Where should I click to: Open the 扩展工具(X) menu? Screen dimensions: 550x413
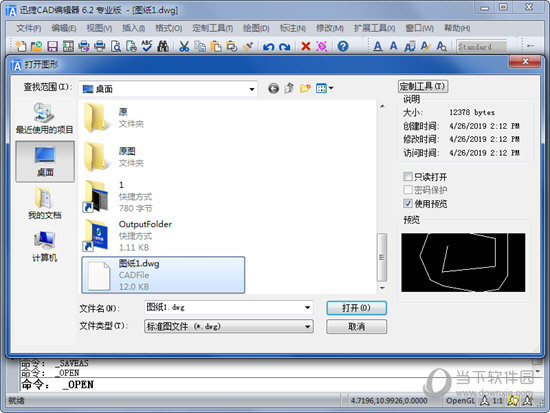point(374,28)
